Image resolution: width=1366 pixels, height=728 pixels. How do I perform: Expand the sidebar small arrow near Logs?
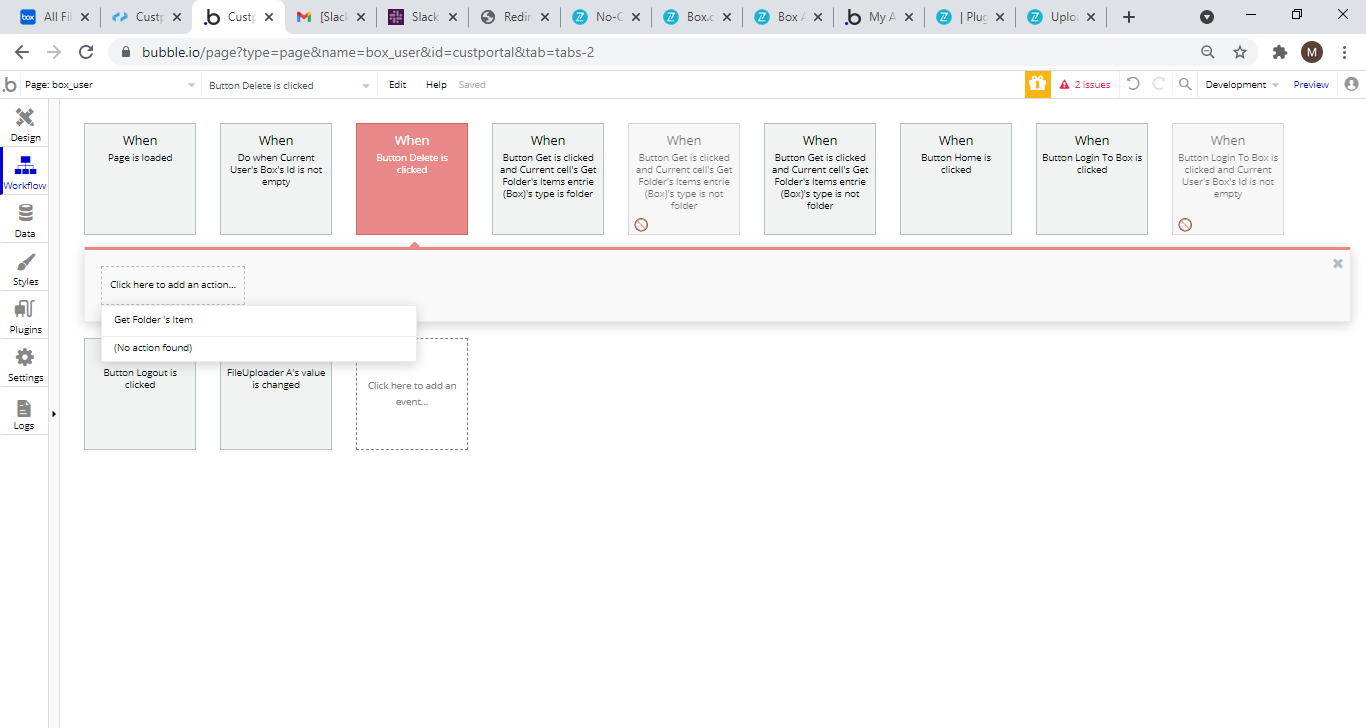coord(53,414)
